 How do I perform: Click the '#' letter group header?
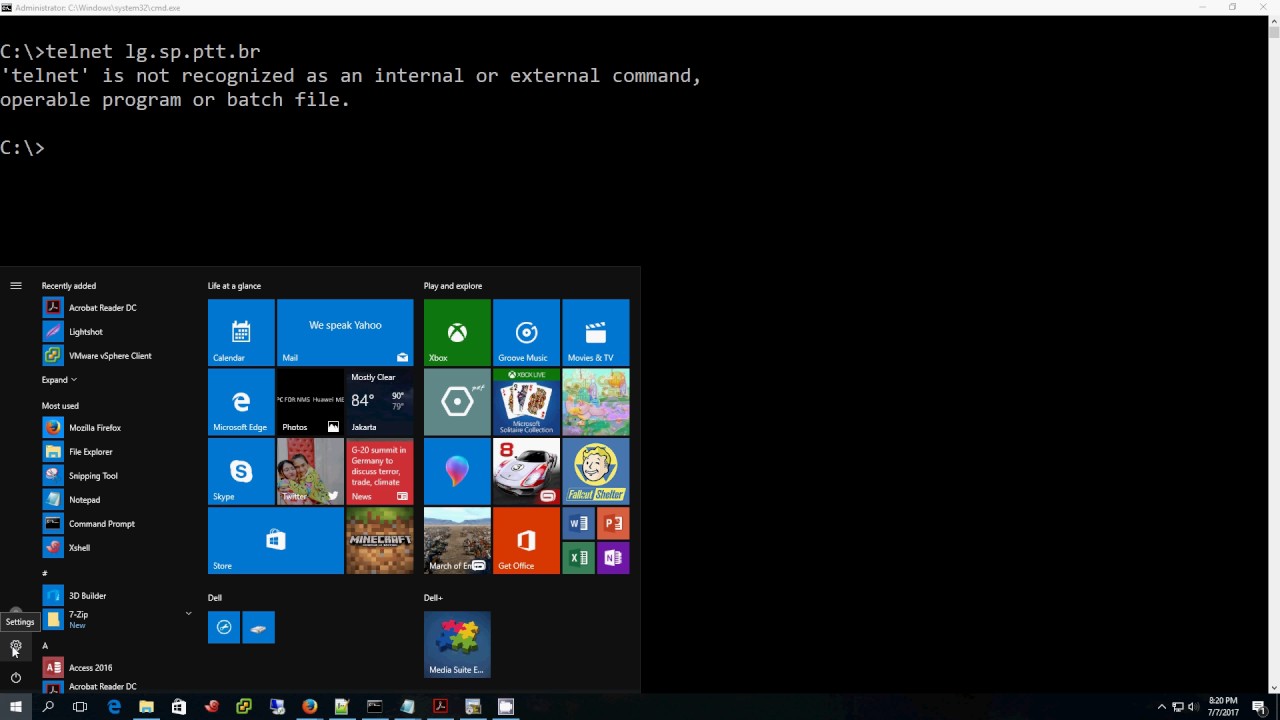pos(44,573)
